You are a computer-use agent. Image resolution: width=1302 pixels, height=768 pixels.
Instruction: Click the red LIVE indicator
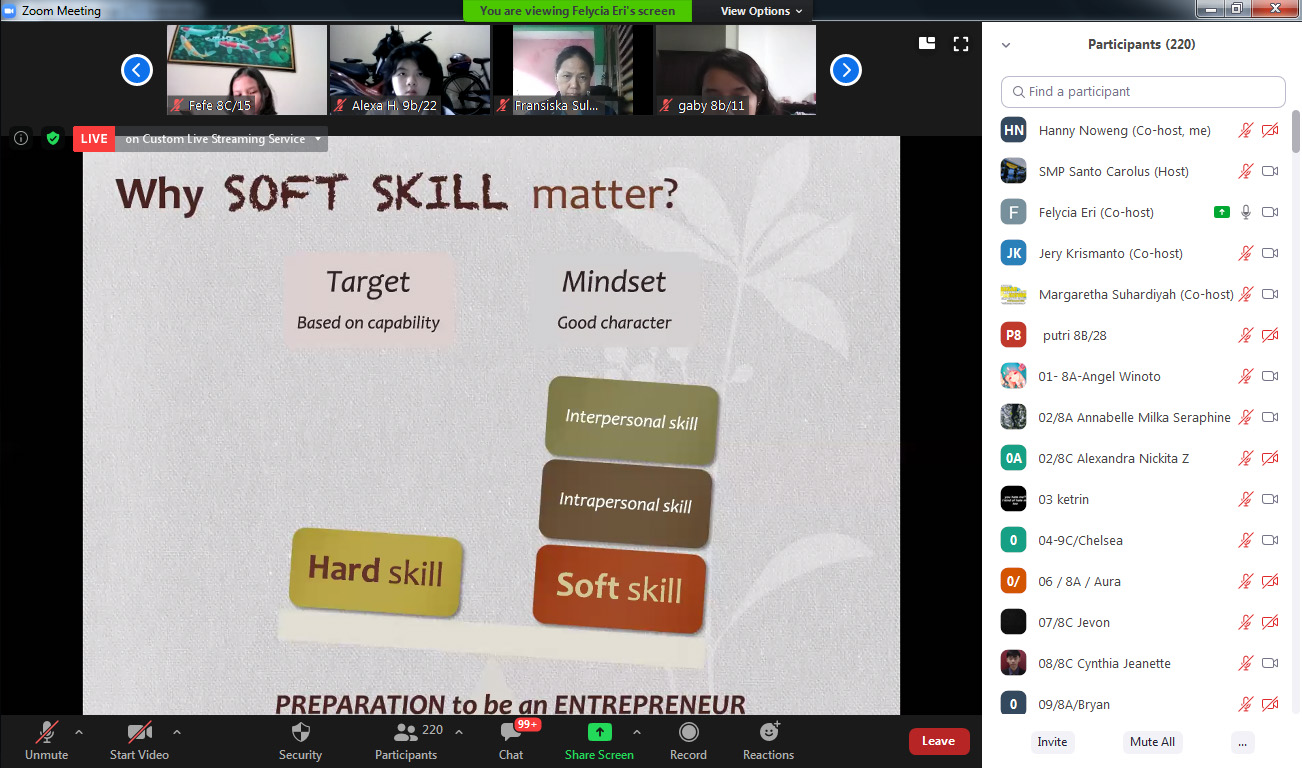coord(94,139)
